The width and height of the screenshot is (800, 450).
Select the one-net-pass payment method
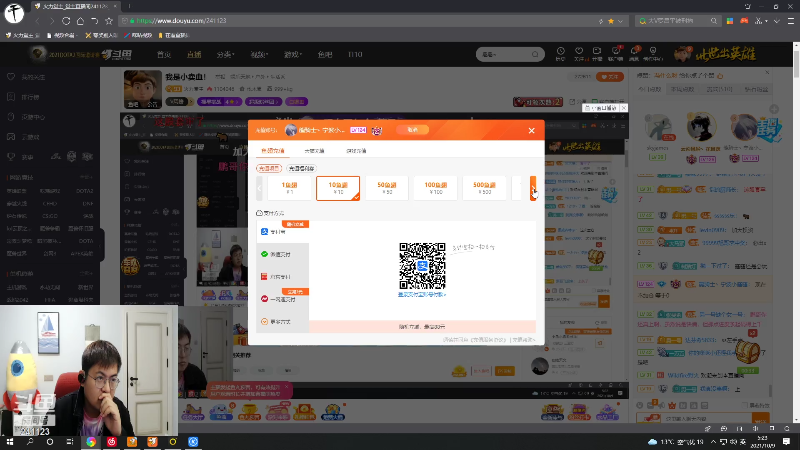[x=283, y=299]
